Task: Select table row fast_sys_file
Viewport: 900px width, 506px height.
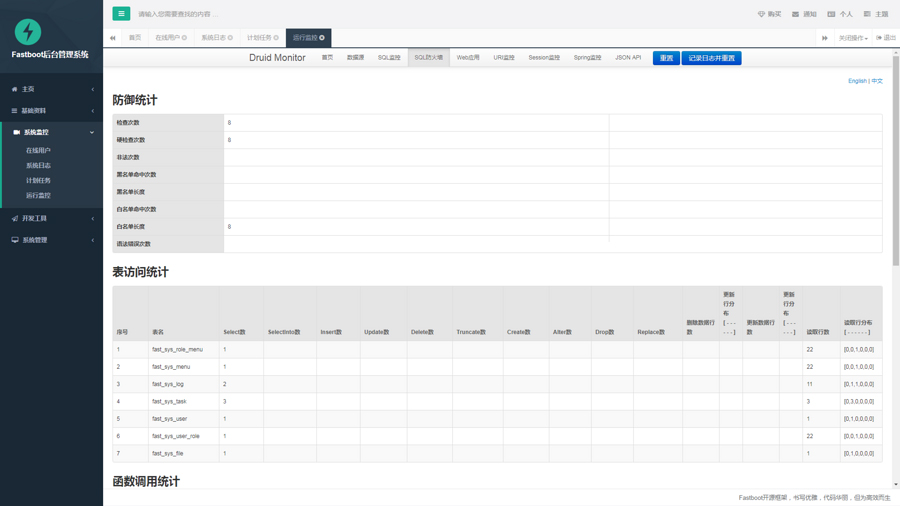Action: click(x=497, y=453)
